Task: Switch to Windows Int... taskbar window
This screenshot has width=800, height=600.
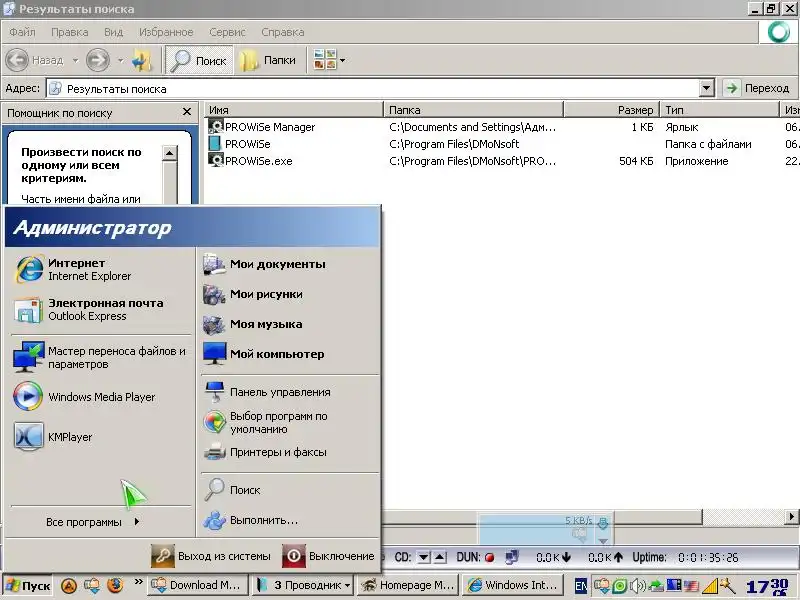Action: point(513,585)
